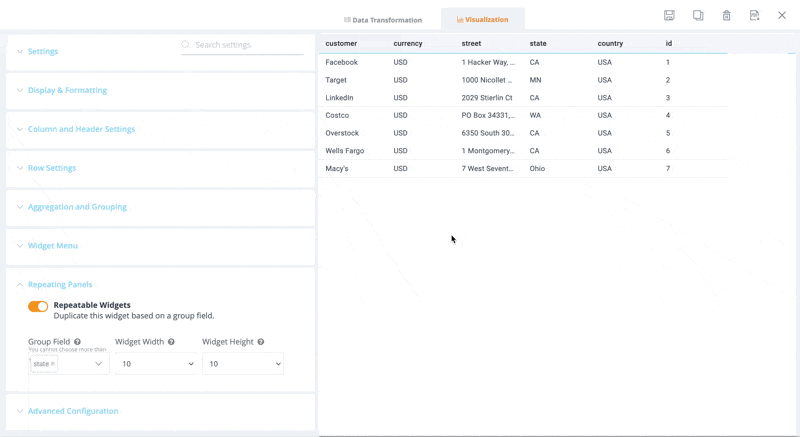Open the Widget Height dropdown
800x437 pixels.
(x=243, y=364)
